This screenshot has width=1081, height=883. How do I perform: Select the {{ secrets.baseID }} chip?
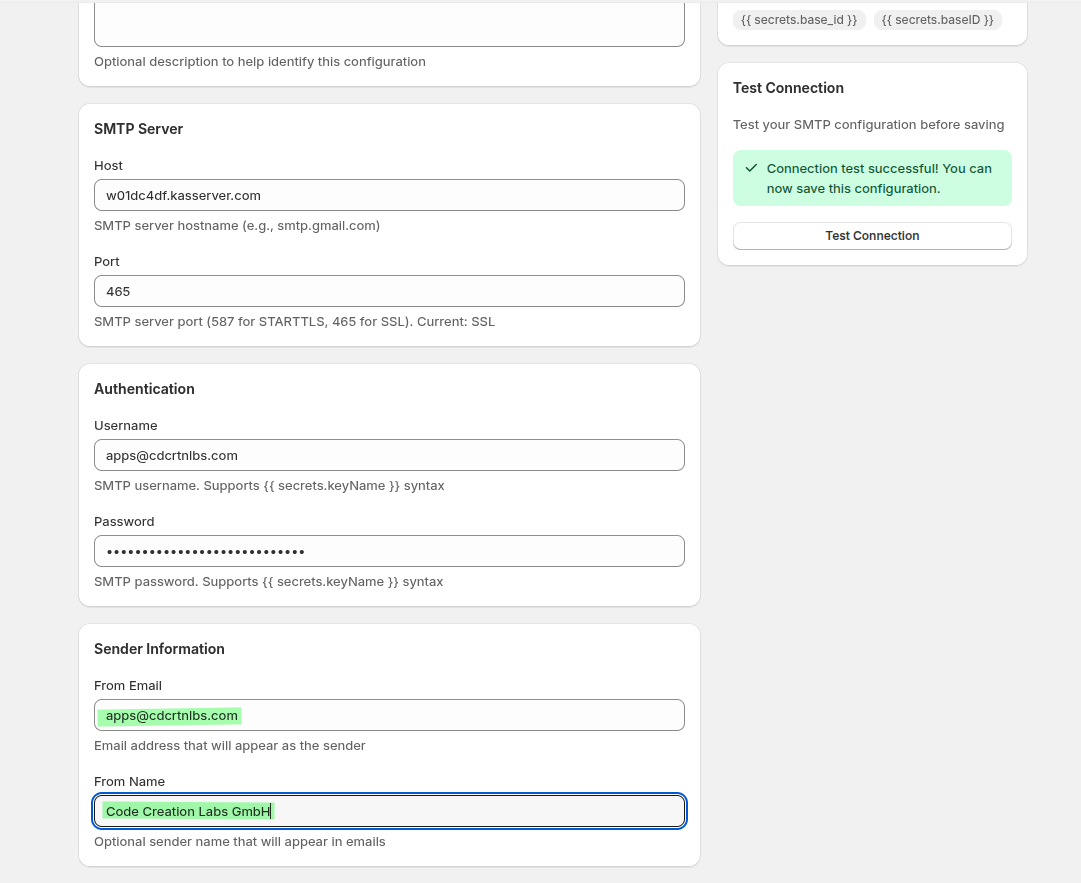pyautogui.click(x=937, y=20)
